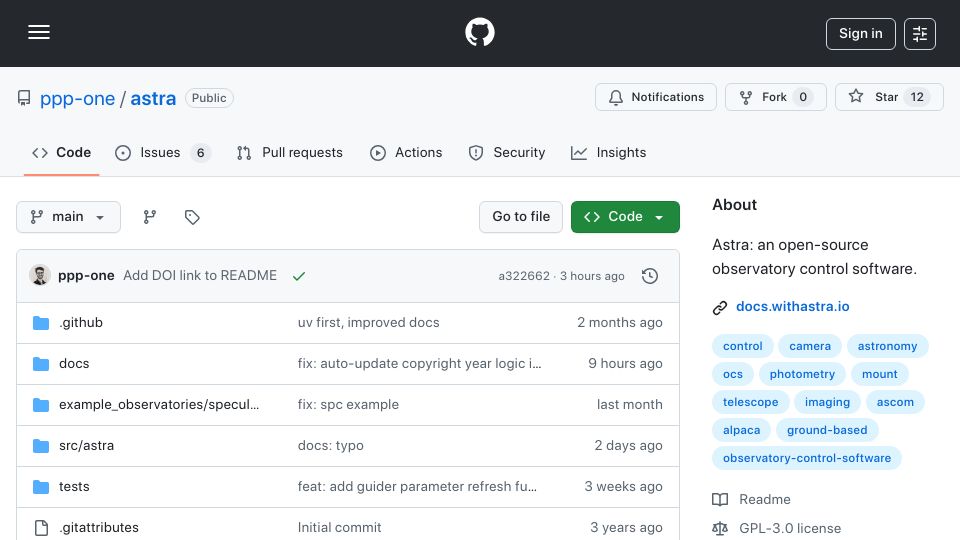Image resolution: width=960 pixels, height=540 pixels.
Task: Click the green commit status checkmark
Action: coord(299,276)
